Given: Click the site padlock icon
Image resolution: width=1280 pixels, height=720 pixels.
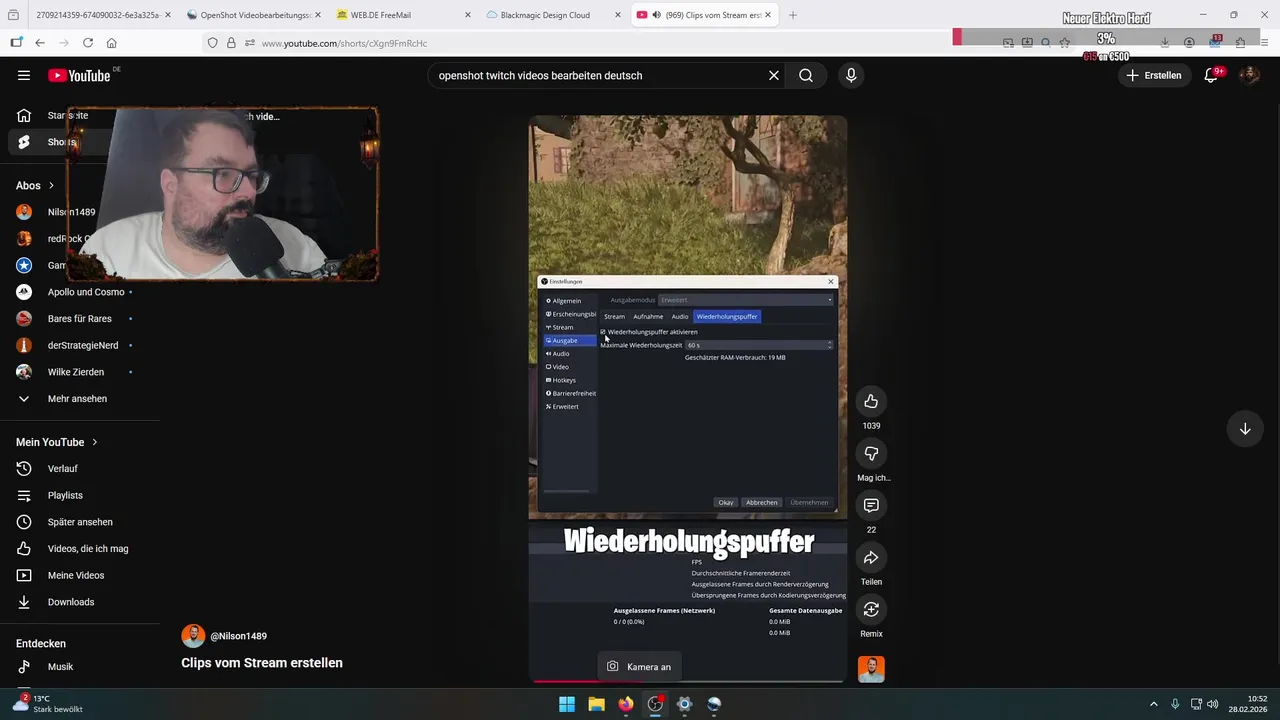Looking at the screenshot, I should click(231, 43).
